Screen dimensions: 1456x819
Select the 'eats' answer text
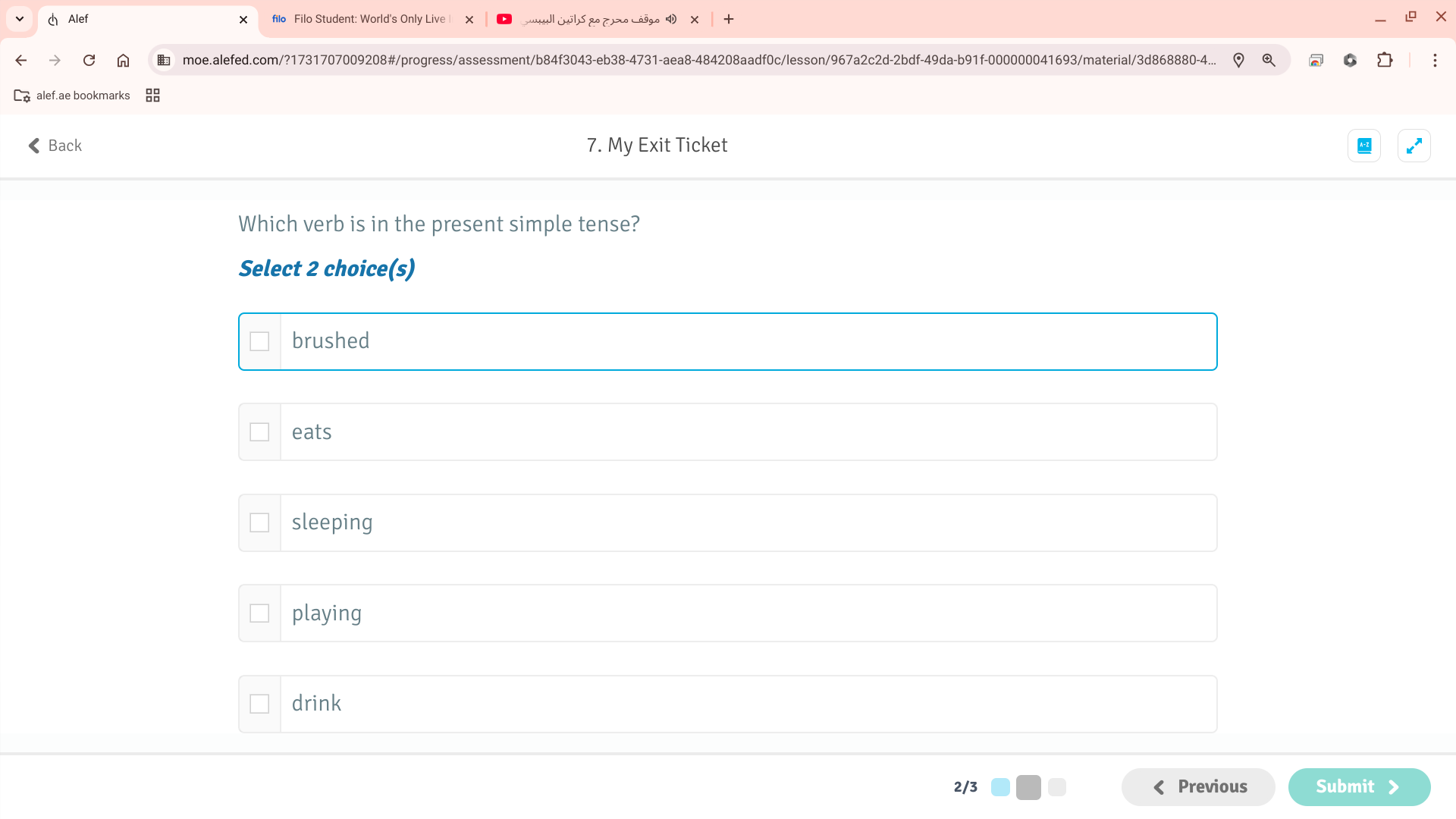pyautogui.click(x=312, y=432)
